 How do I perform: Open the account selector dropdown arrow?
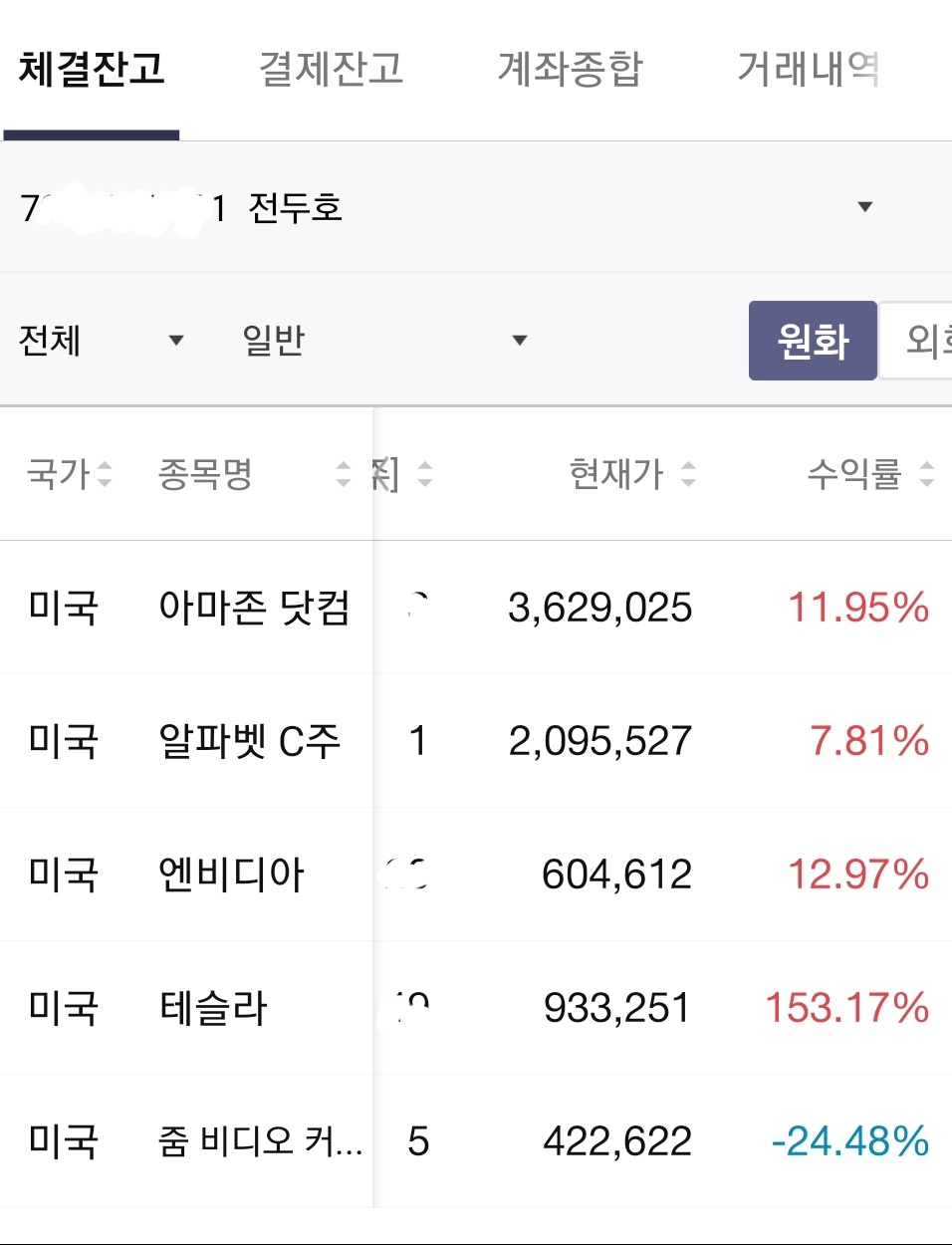(x=864, y=207)
